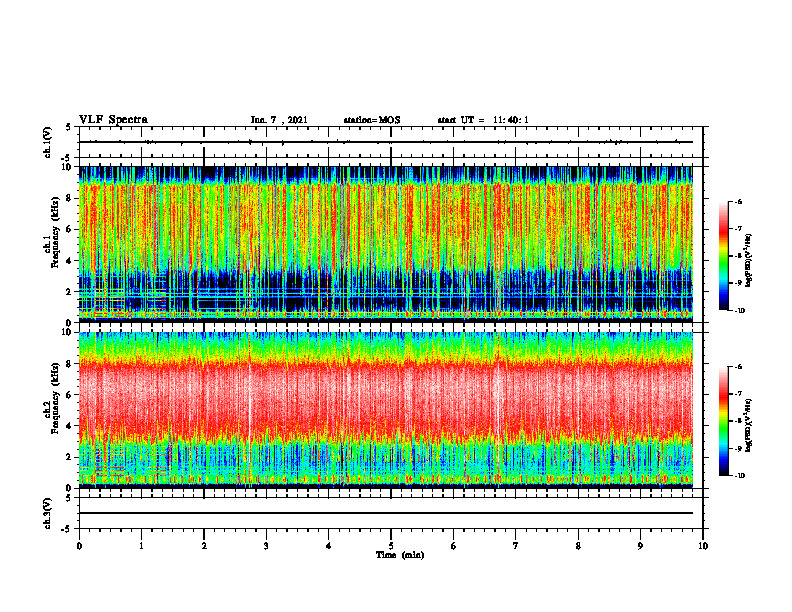Click the "-10" label on ch.2 color bar
792x612 pixels.
(740, 476)
